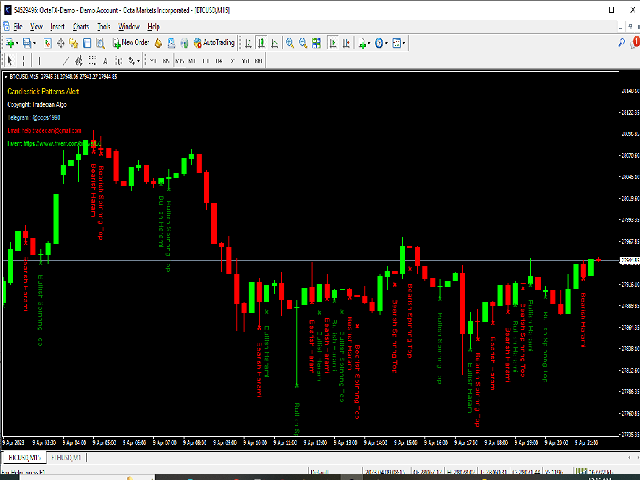The height and width of the screenshot is (480, 640).
Task: Open the search magnifier icon
Action: (622, 42)
